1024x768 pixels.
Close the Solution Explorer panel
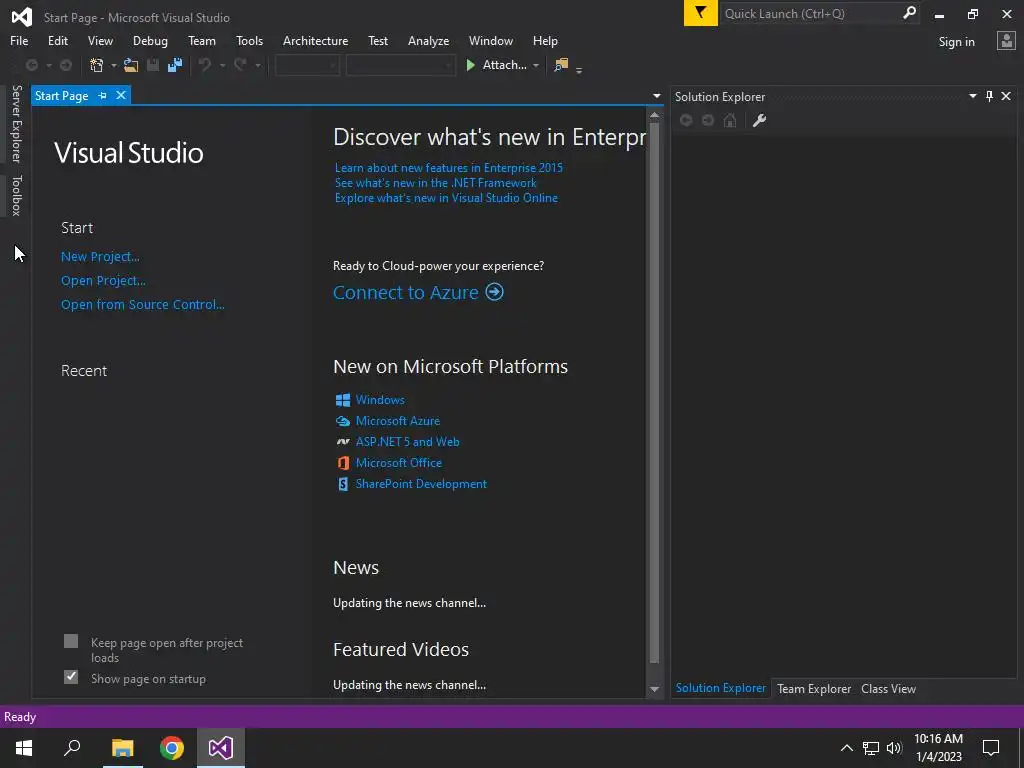[1006, 96]
